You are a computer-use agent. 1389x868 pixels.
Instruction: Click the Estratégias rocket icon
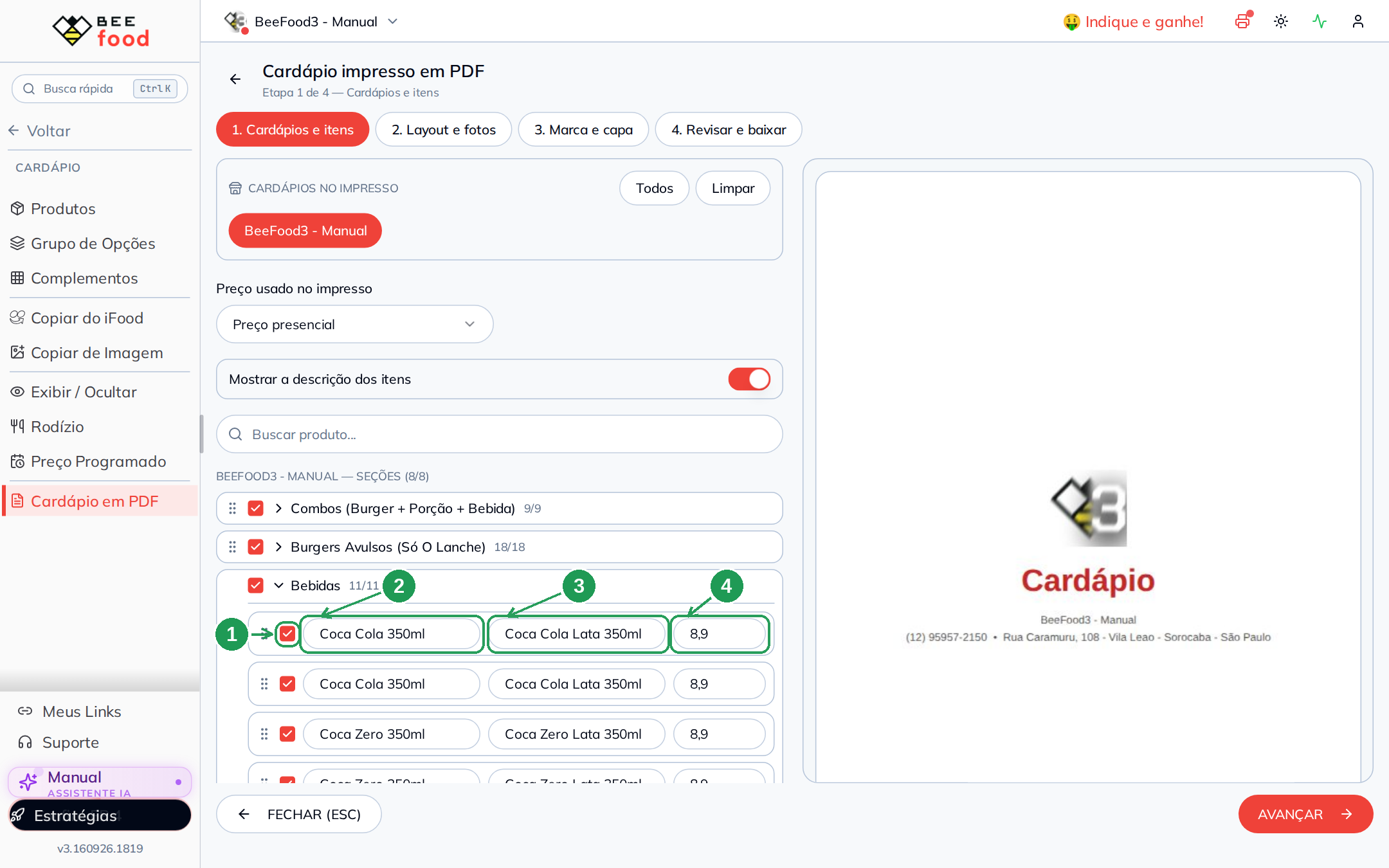click(19, 815)
